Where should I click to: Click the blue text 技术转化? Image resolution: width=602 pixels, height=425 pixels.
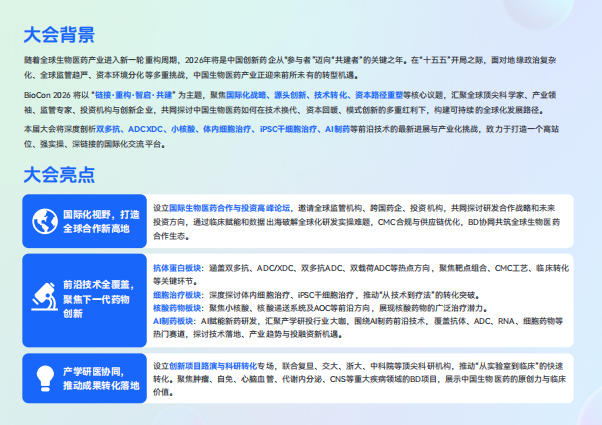coord(330,95)
